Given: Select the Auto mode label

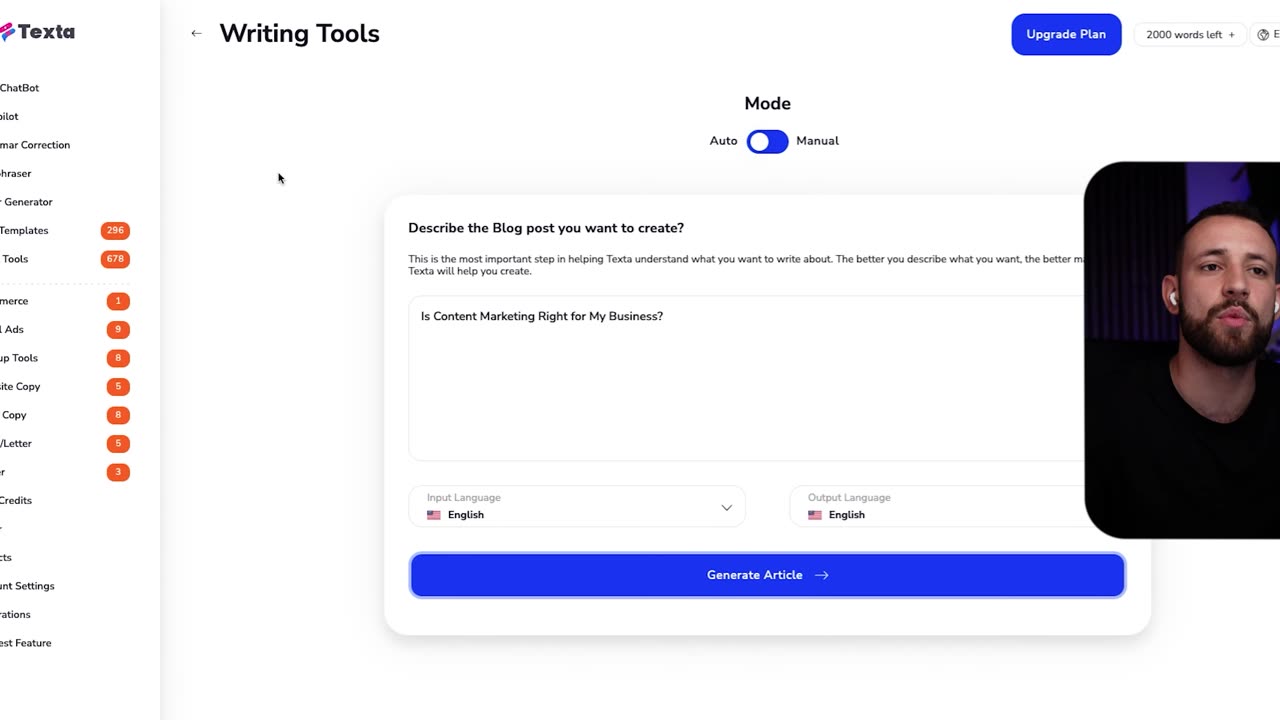Looking at the screenshot, I should pos(723,141).
